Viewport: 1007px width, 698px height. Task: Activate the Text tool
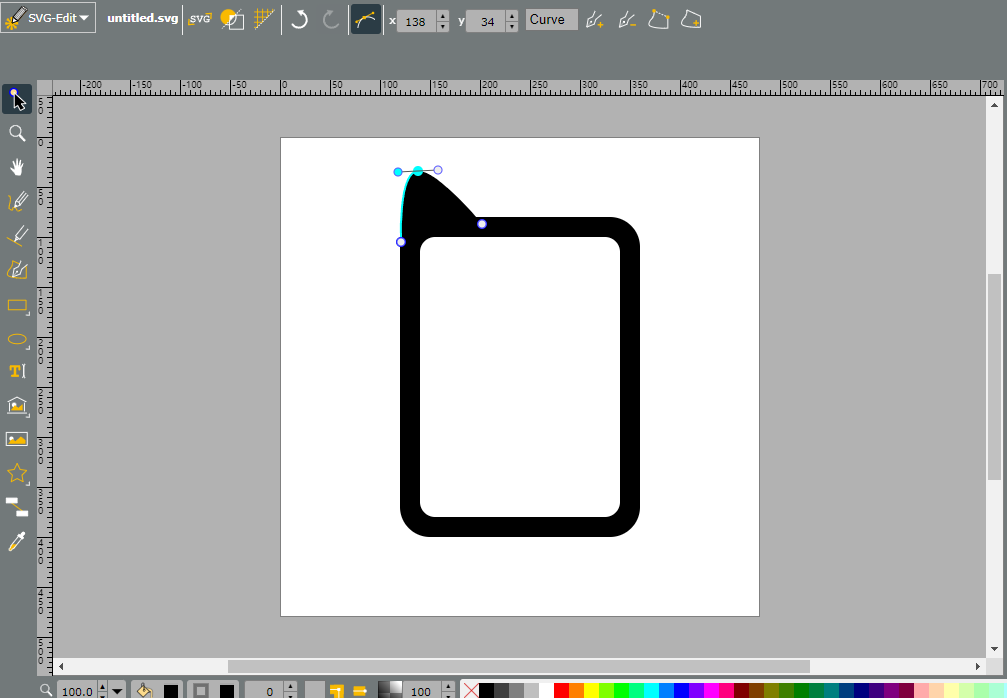coord(17,371)
